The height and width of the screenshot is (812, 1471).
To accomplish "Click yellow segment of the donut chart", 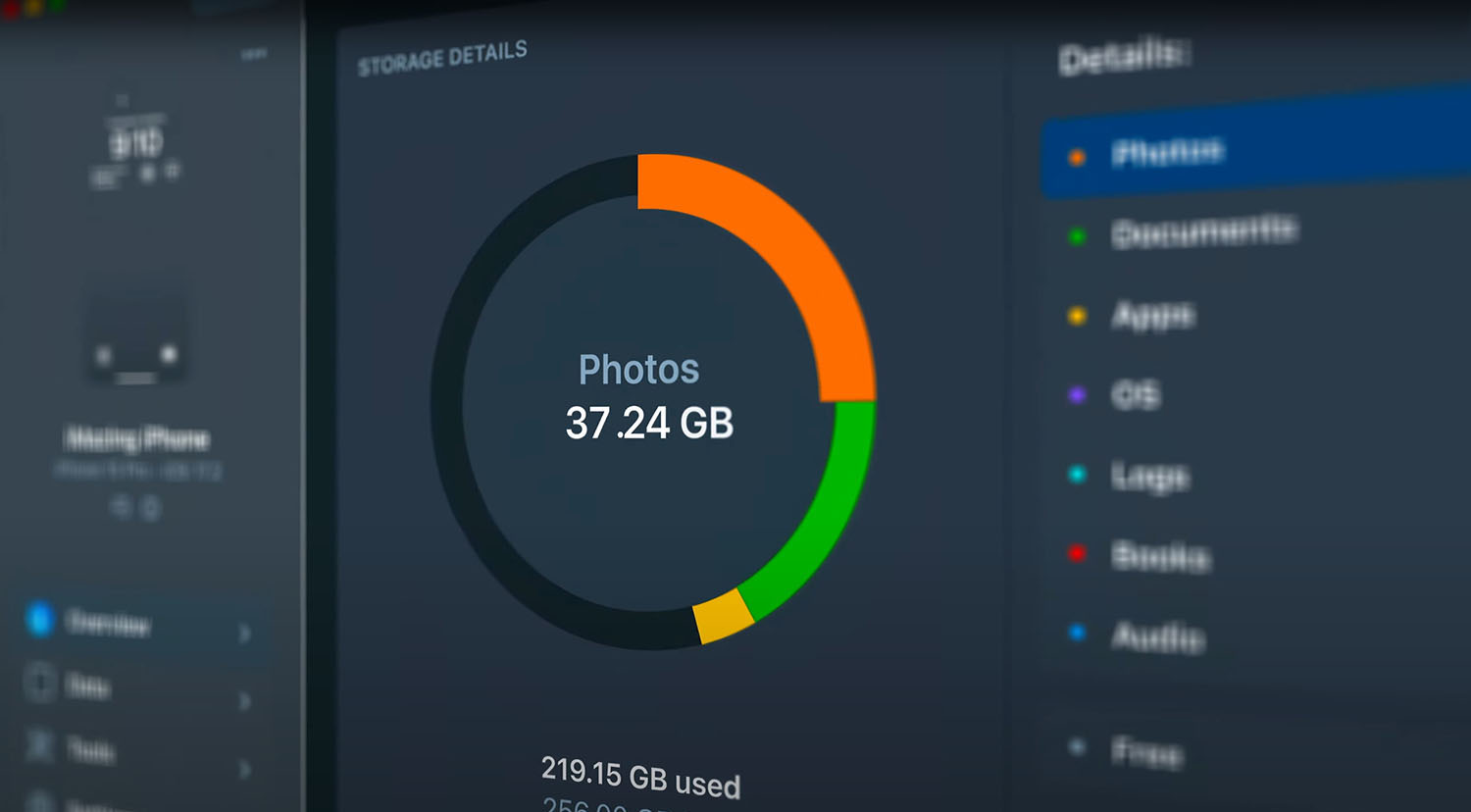I will (x=723, y=617).
